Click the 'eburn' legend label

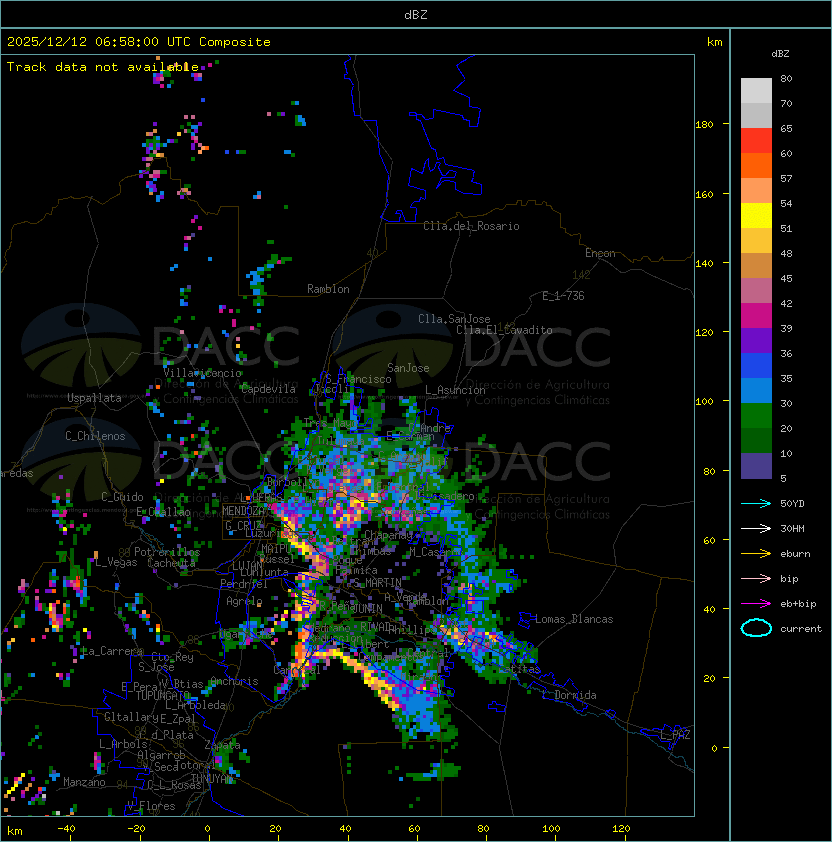[795, 554]
